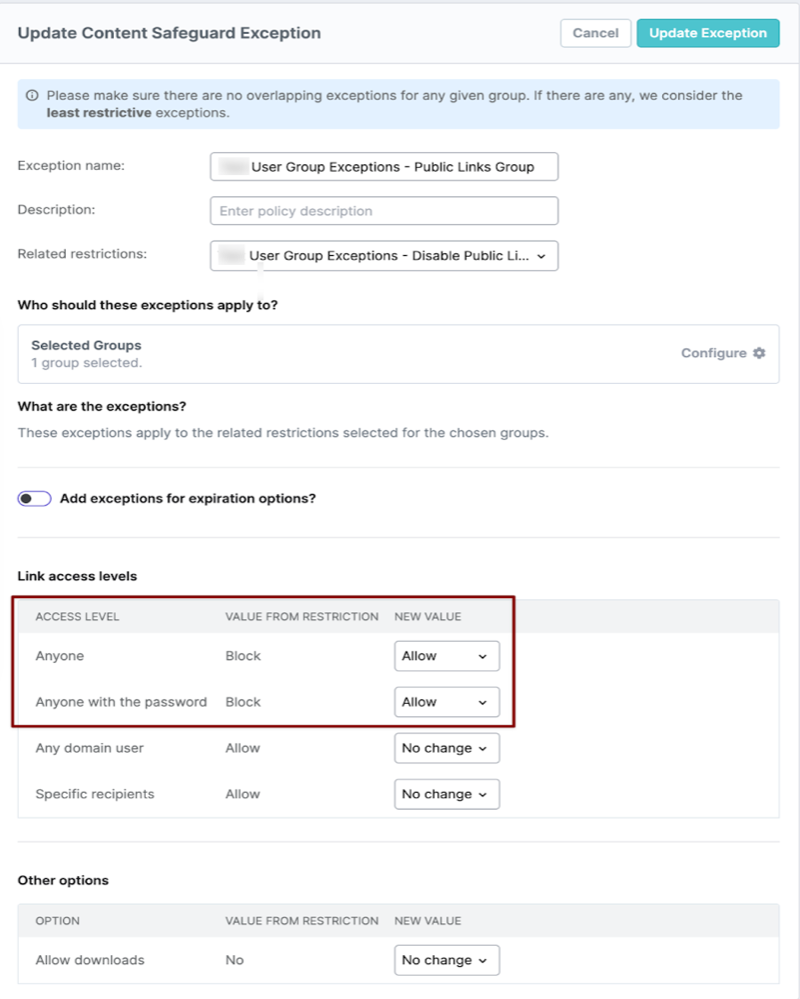Click the Configure link for Selected Groups
This screenshot has width=800, height=999.
(x=714, y=353)
